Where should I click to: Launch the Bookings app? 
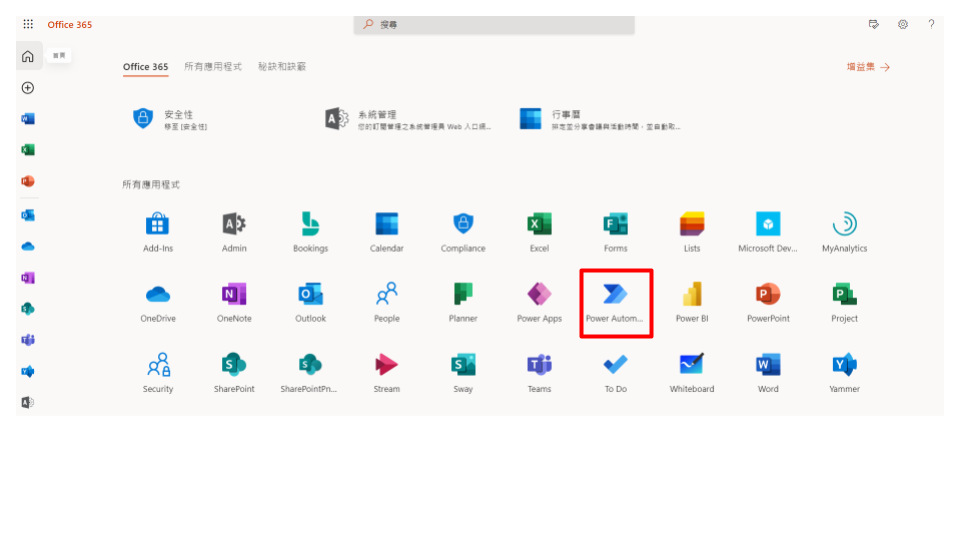310,233
